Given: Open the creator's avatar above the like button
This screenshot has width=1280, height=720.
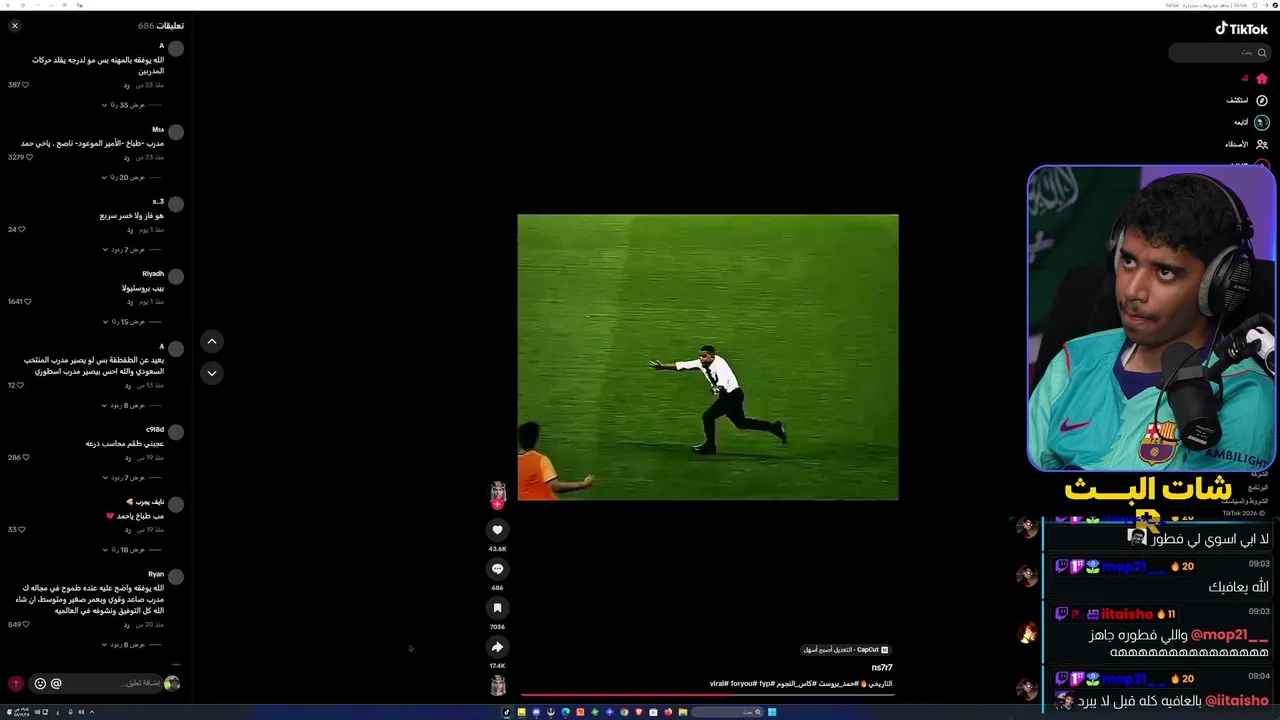Looking at the screenshot, I should 497,490.
